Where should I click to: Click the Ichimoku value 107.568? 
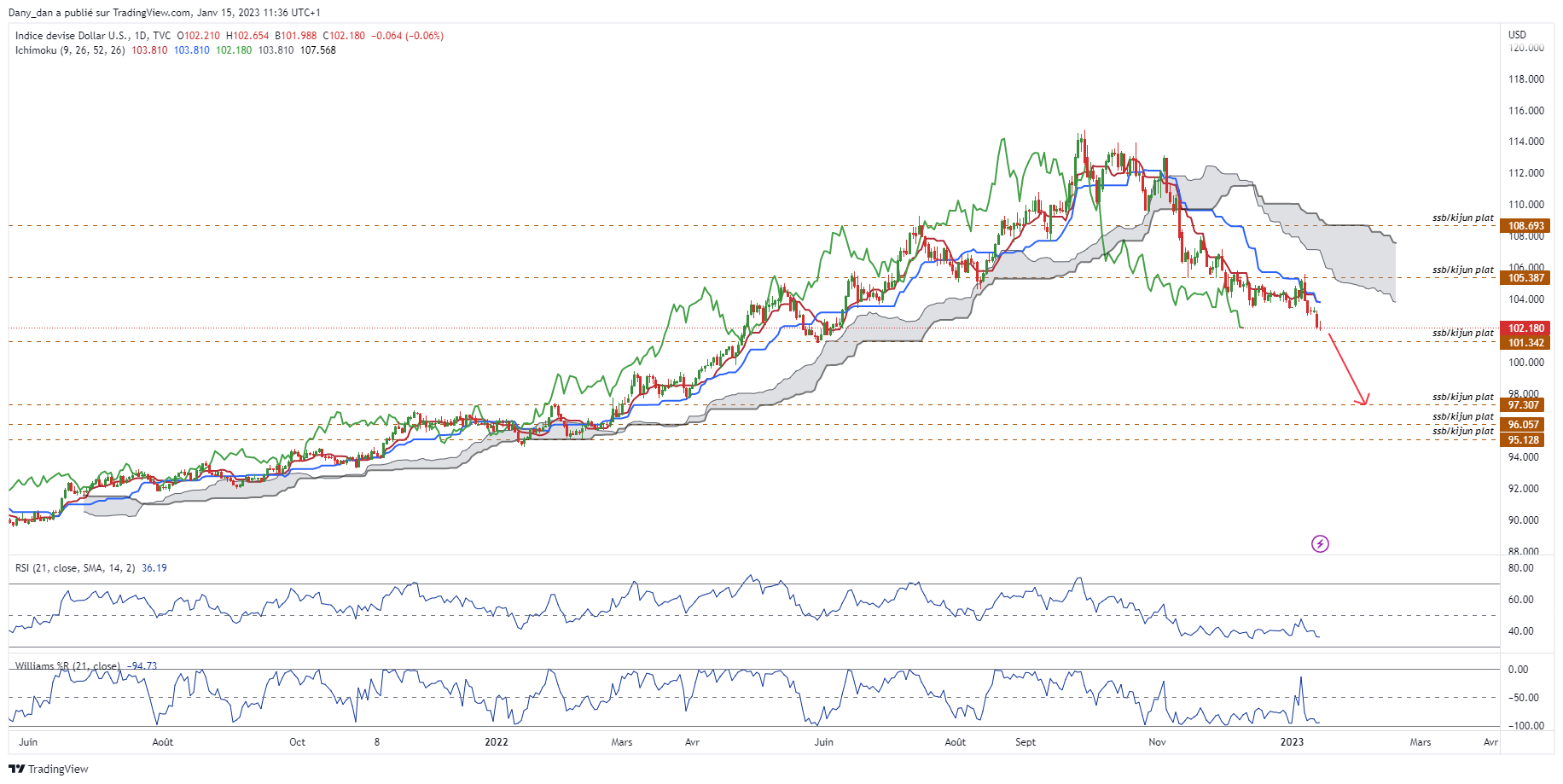(318, 50)
